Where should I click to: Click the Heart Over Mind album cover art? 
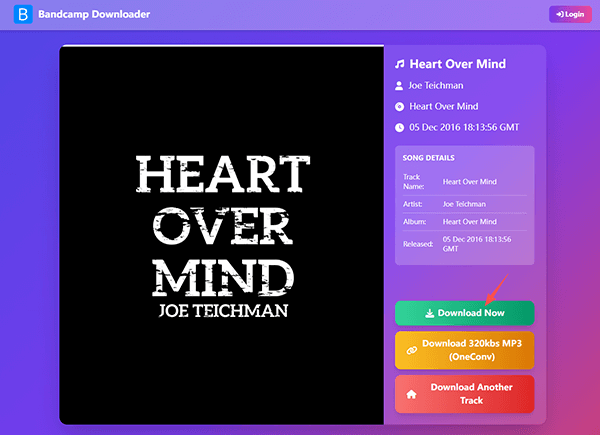coord(222,235)
